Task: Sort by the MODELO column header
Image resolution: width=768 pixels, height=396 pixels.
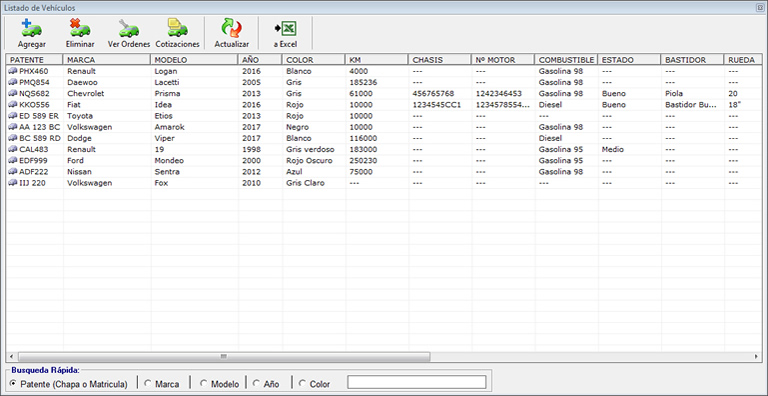Action: point(194,60)
